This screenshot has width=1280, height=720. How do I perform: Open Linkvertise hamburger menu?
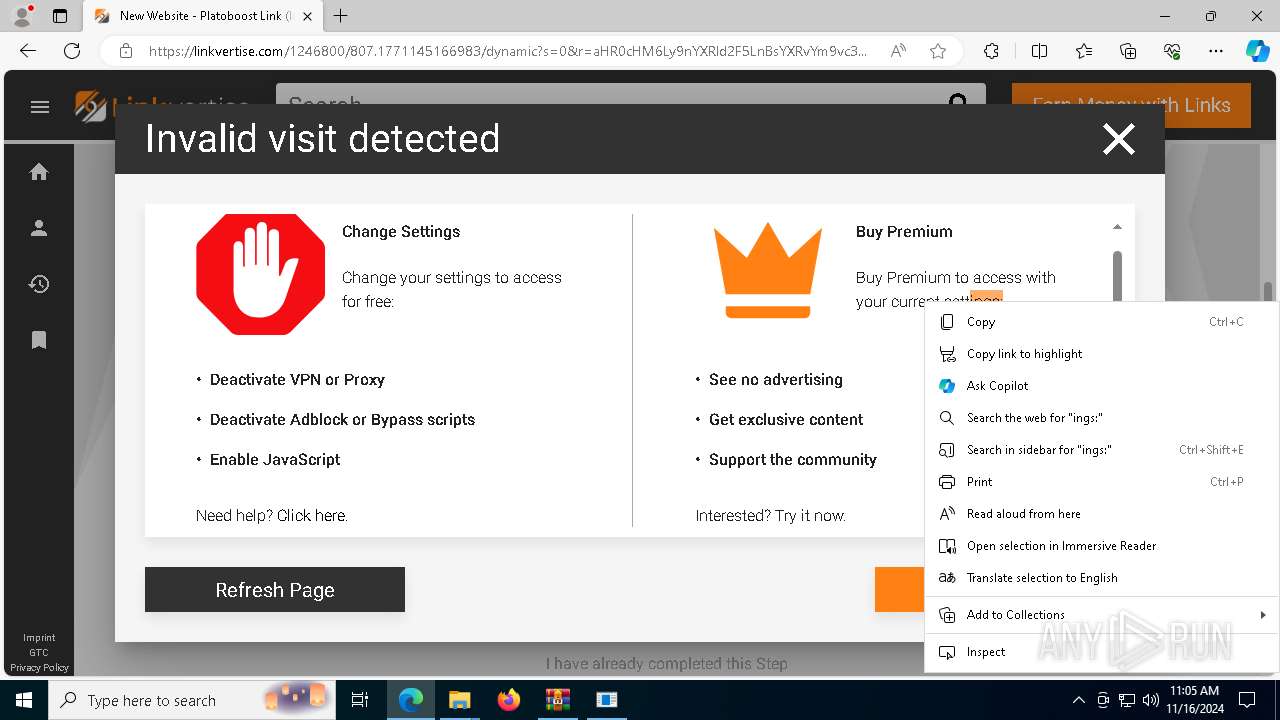click(40, 107)
